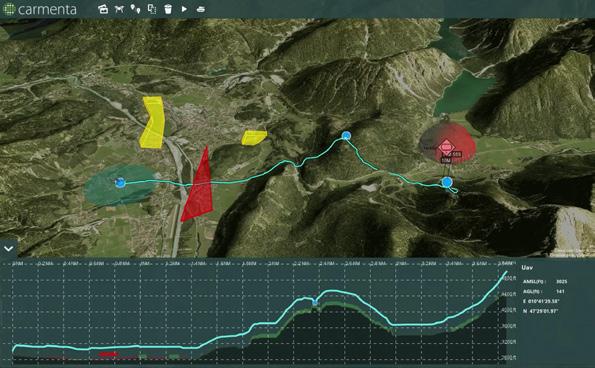Click the red diamond threat symbol
The image size is (595, 368).
tap(447, 147)
